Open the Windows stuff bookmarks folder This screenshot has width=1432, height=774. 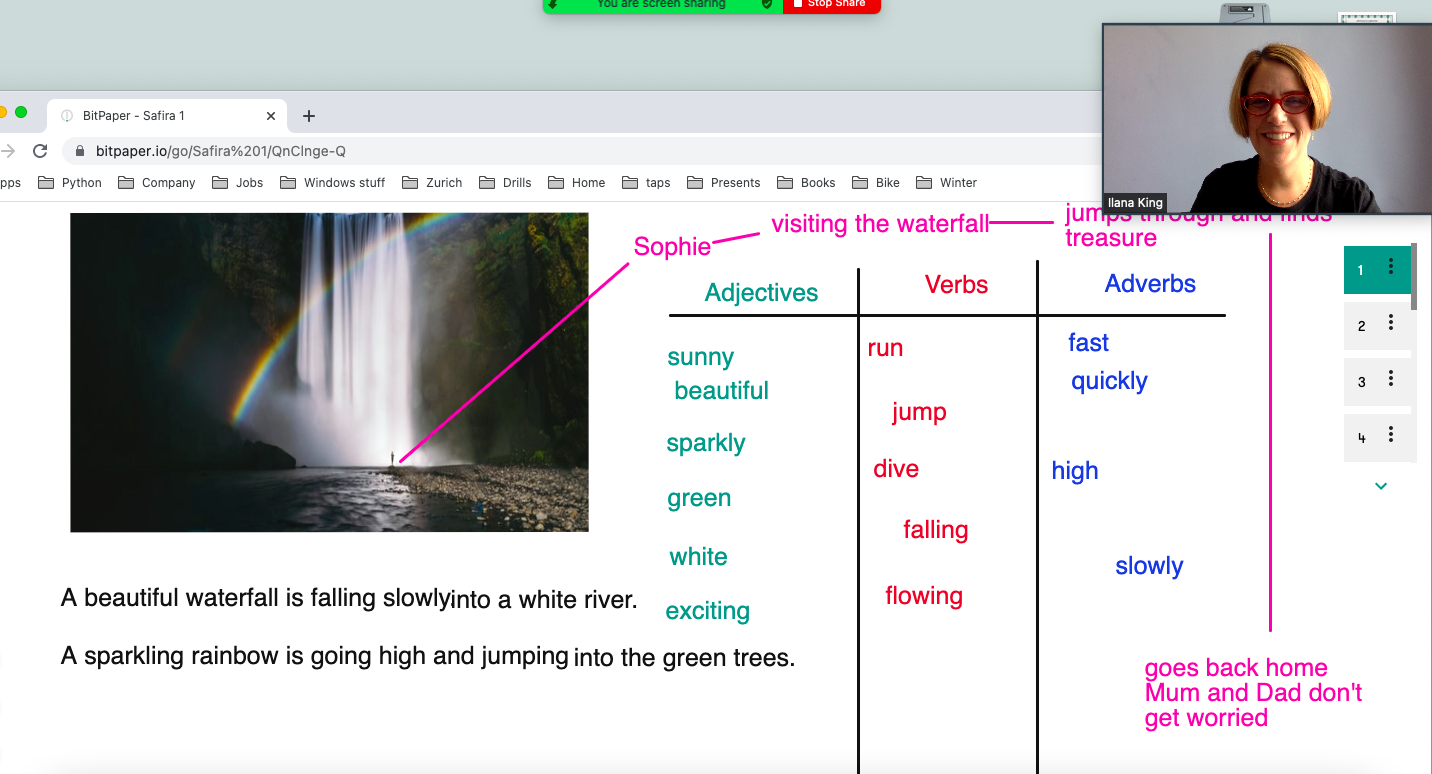pyautogui.click(x=333, y=183)
